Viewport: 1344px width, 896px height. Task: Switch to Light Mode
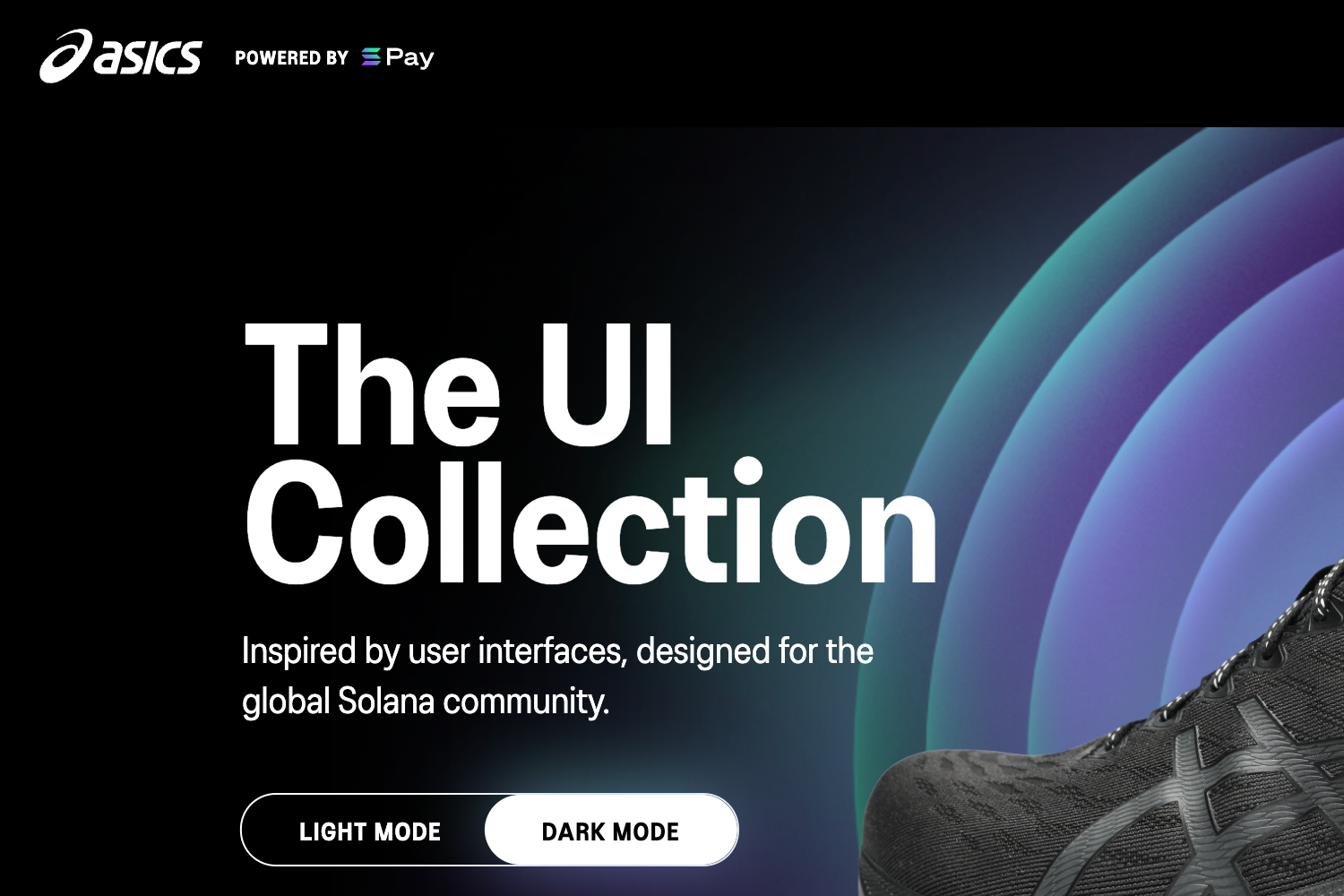pos(370,831)
